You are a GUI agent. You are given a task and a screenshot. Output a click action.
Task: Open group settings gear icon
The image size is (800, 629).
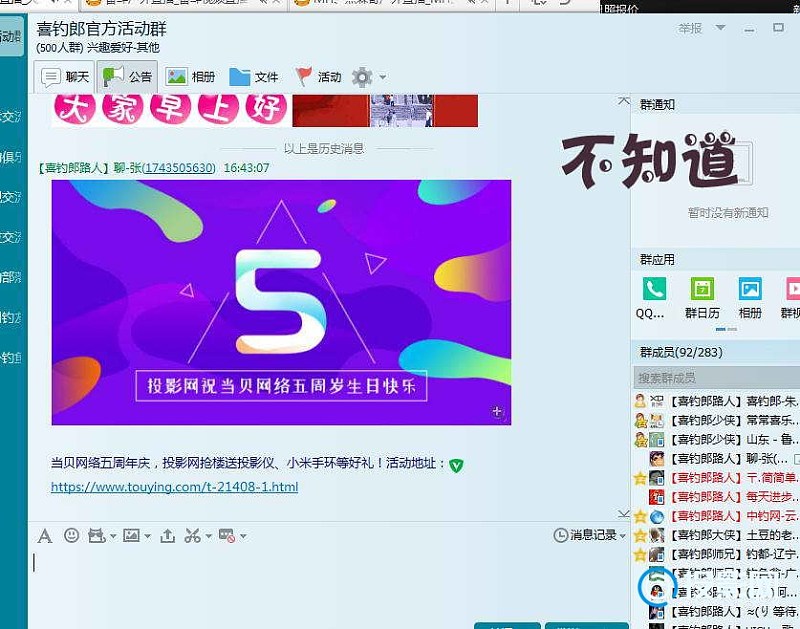tap(362, 77)
